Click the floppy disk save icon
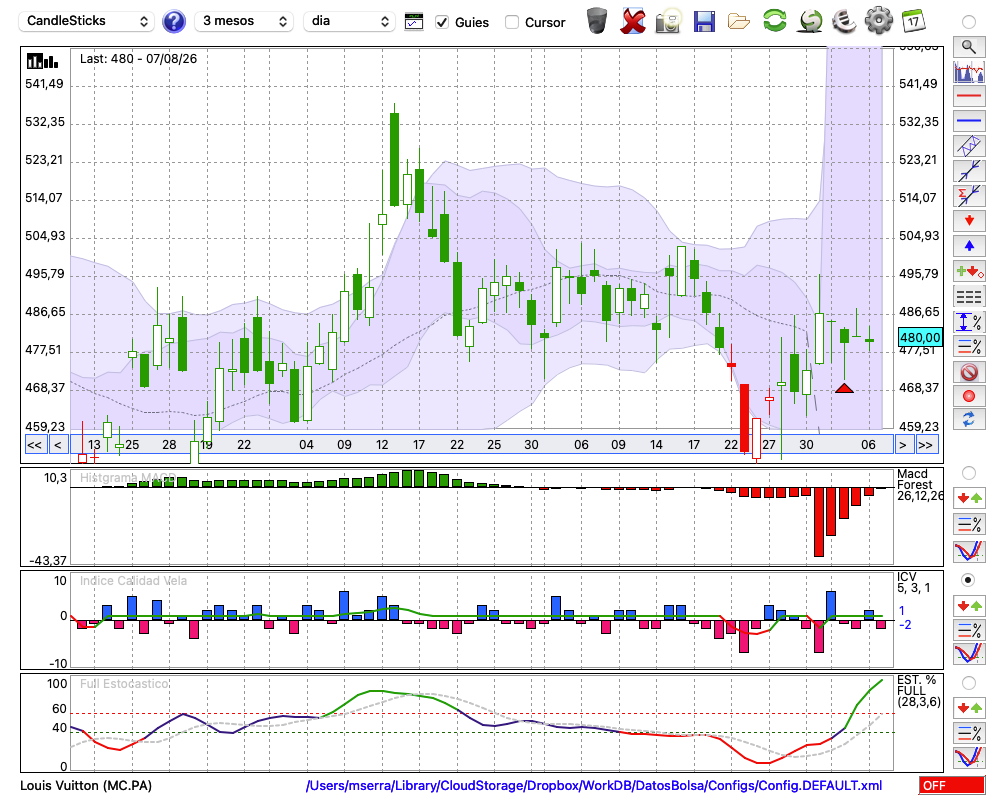This screenshot has height=800, width=1000. coord(703,22)
